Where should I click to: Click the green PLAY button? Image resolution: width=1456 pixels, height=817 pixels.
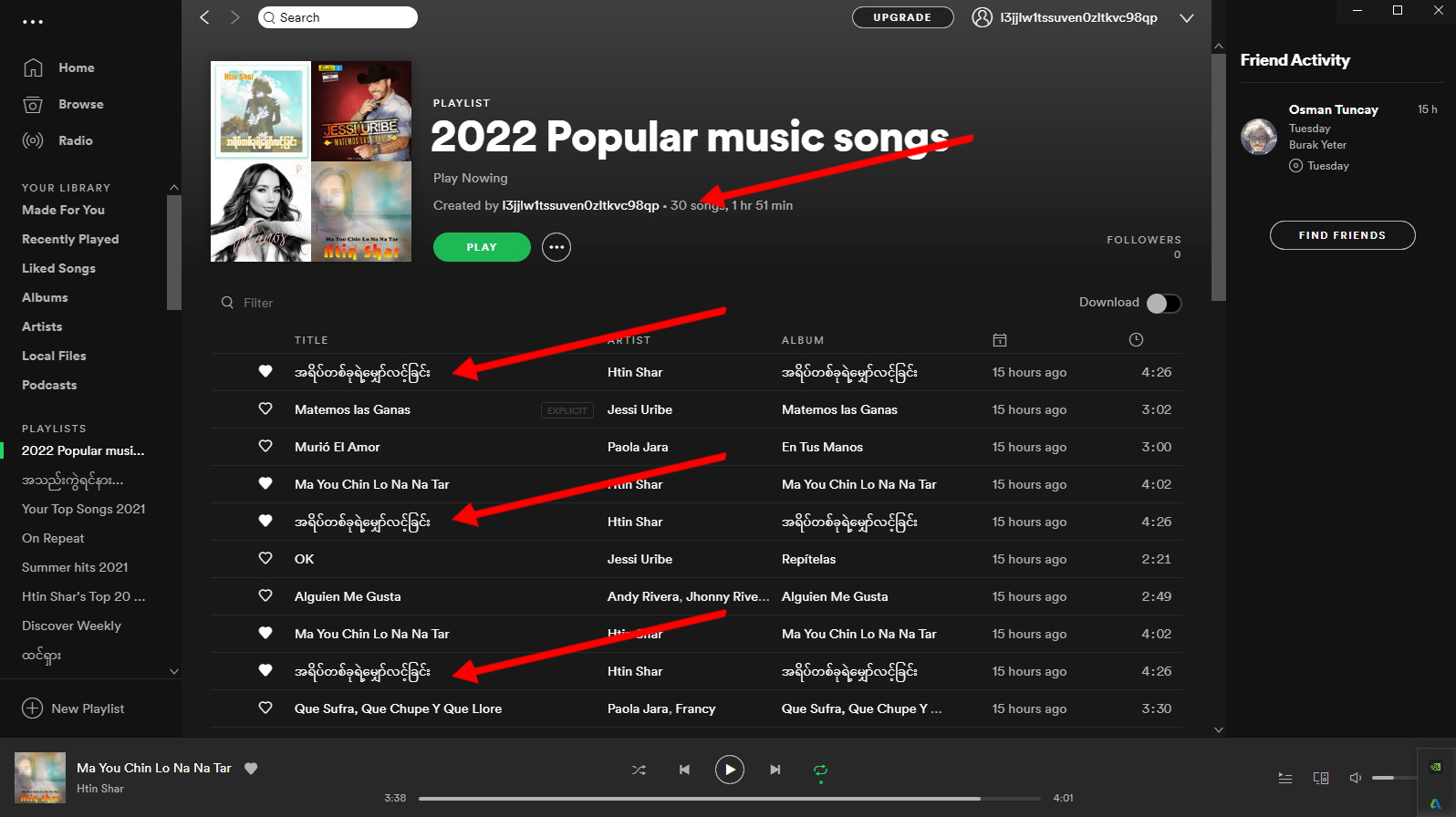(x=482, y=247)
